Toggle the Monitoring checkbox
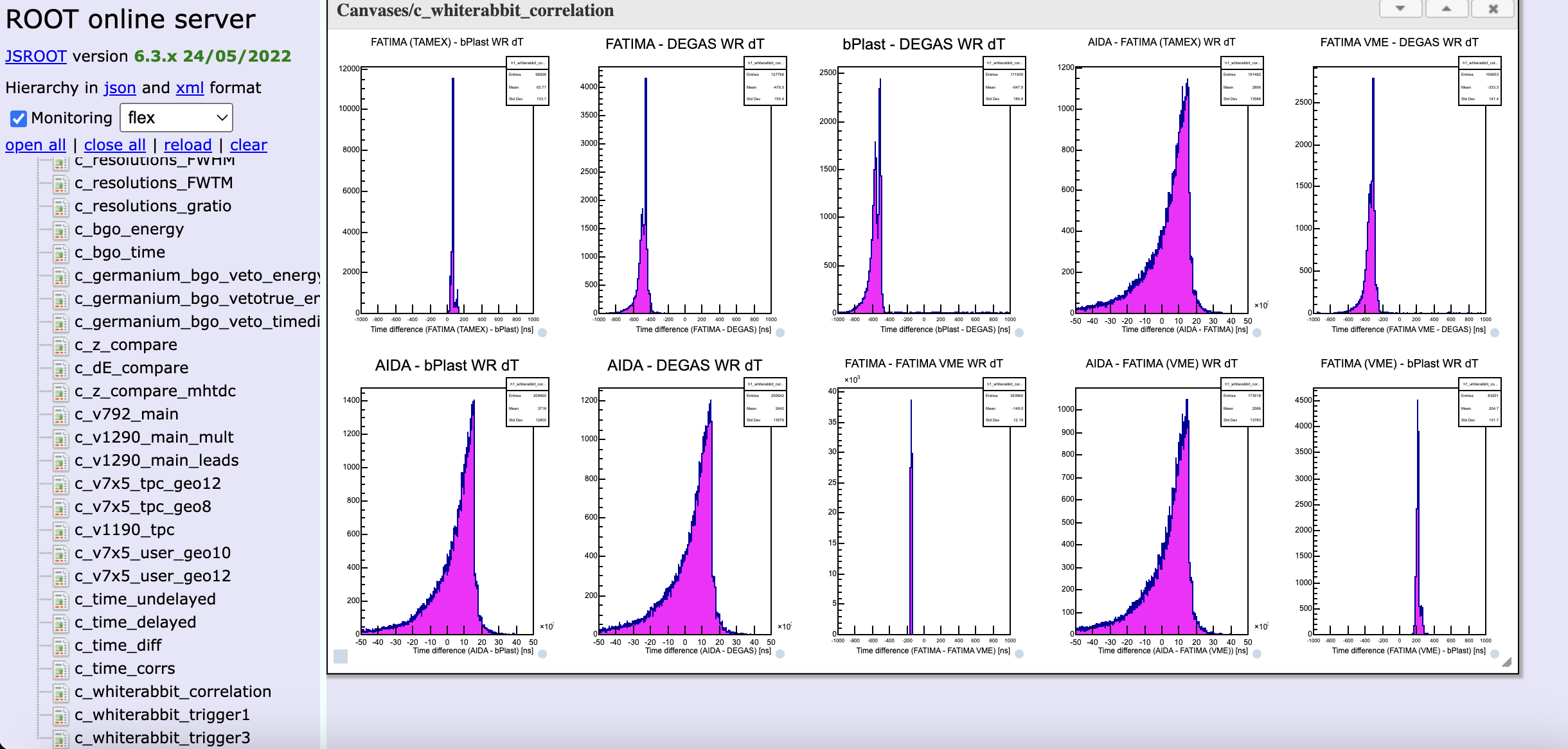This screenshot has height=749, width=1568. click(19, 118)
